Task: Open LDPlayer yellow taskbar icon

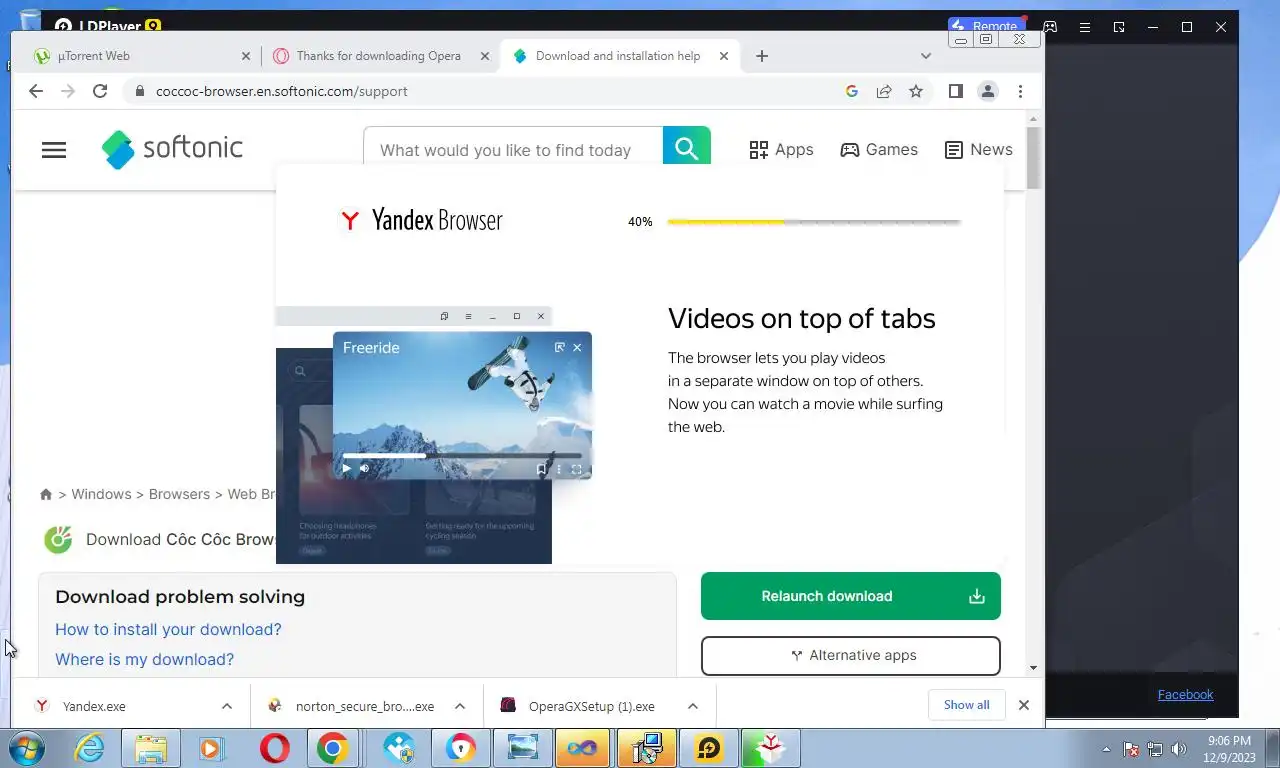Action: 709,748
